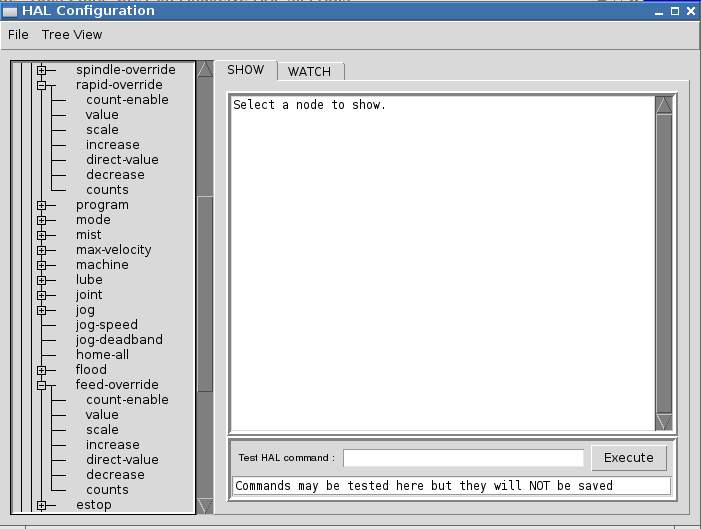Click tree panel scrollbar up arrow

(205, 69)
